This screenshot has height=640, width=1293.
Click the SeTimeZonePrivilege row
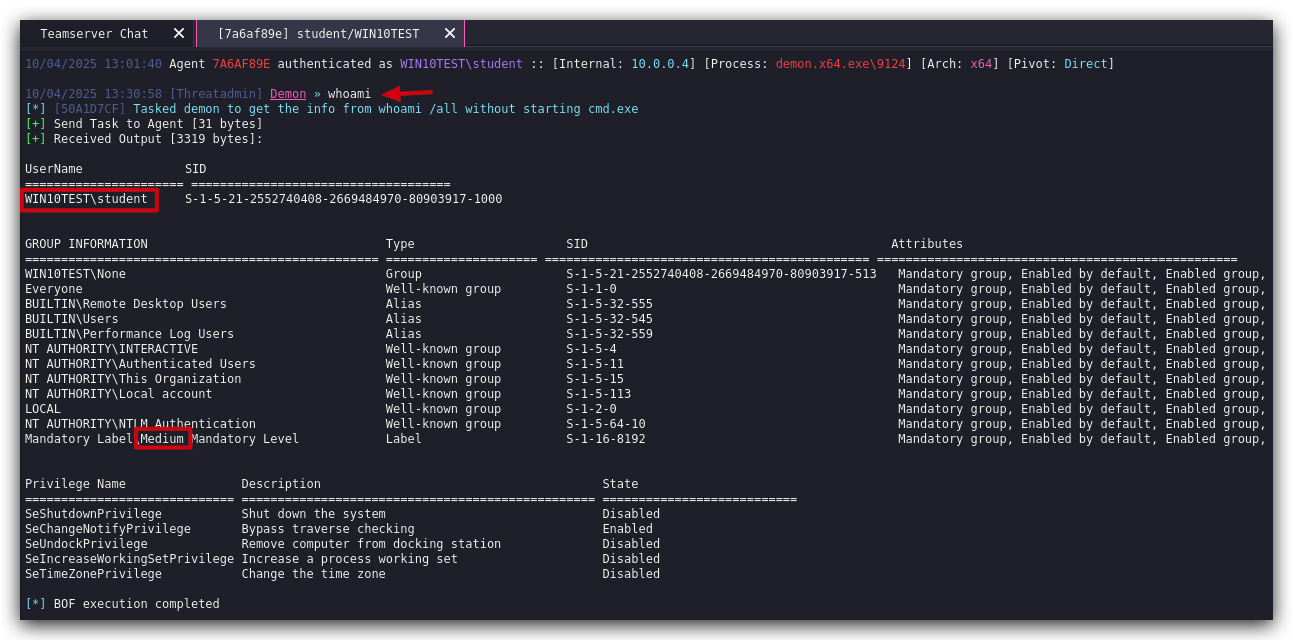tap(342, 574)
